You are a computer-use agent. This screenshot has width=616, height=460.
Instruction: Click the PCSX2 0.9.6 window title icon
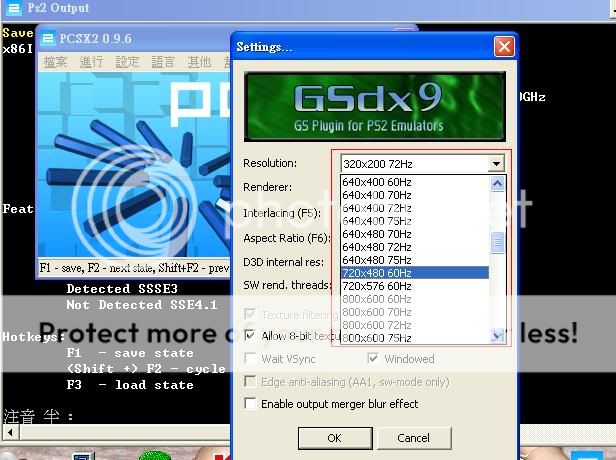(48, 38)
